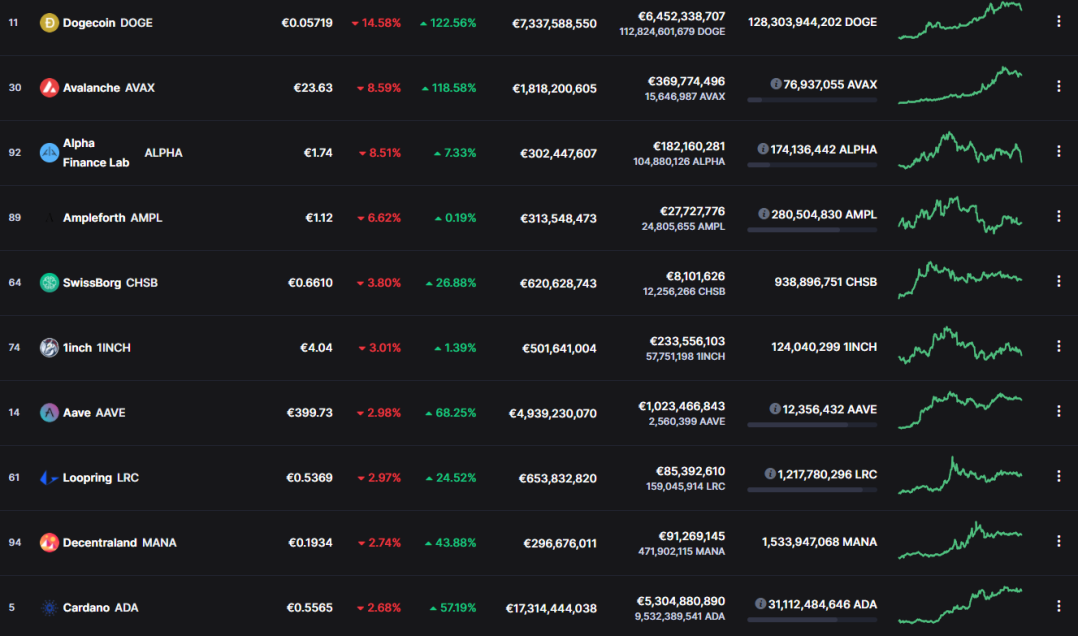Click the Alpha Finance Lab logo icon
This screenshot has width=1078, height=636.
49,153
